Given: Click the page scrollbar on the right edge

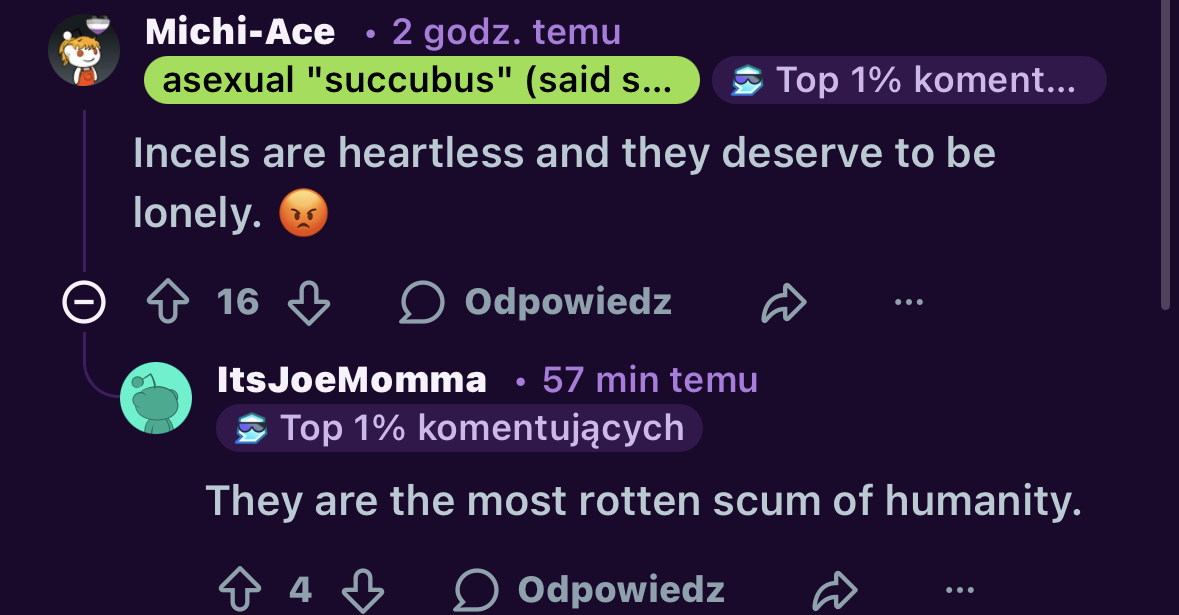Looking at the screenshot, I should [x=1166, y=150].
